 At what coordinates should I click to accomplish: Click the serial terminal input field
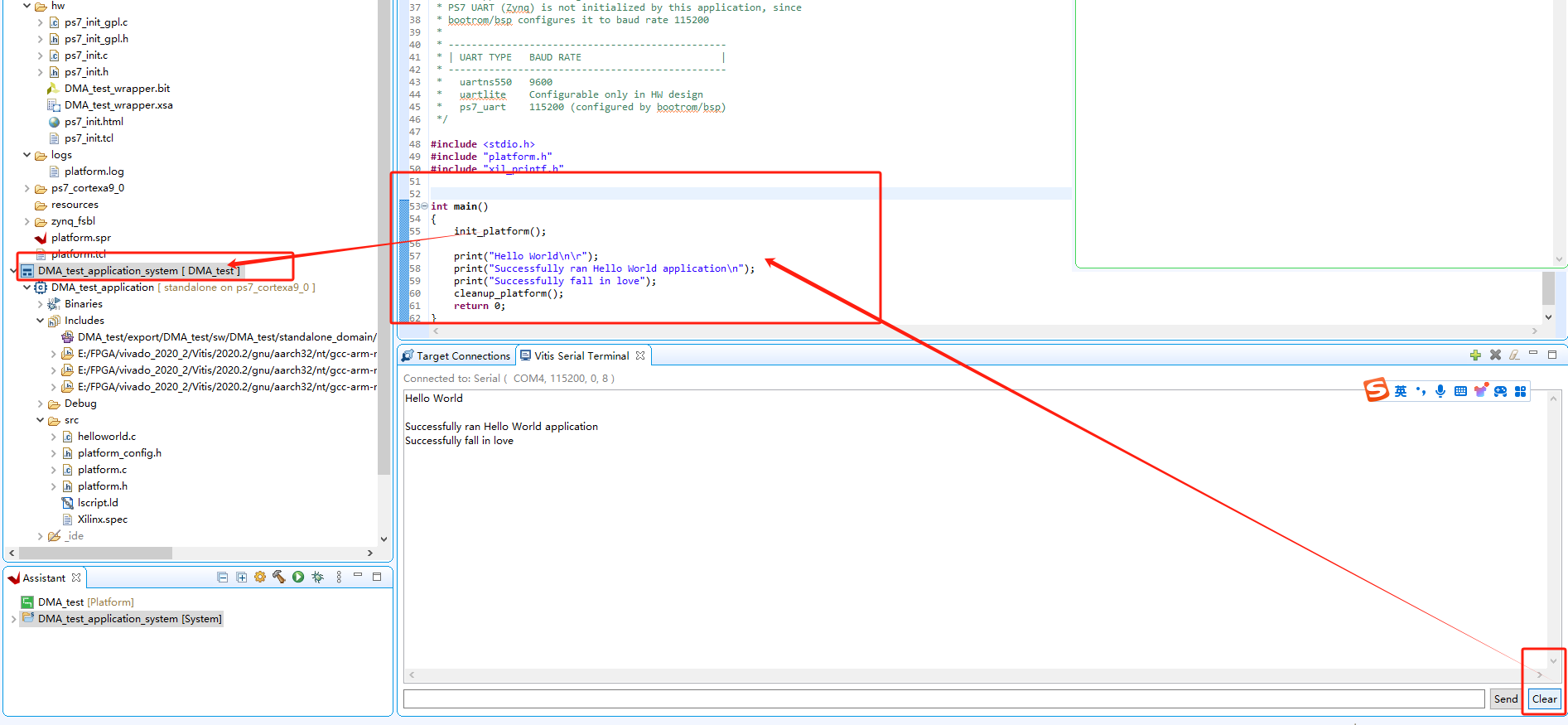[943, 698]
